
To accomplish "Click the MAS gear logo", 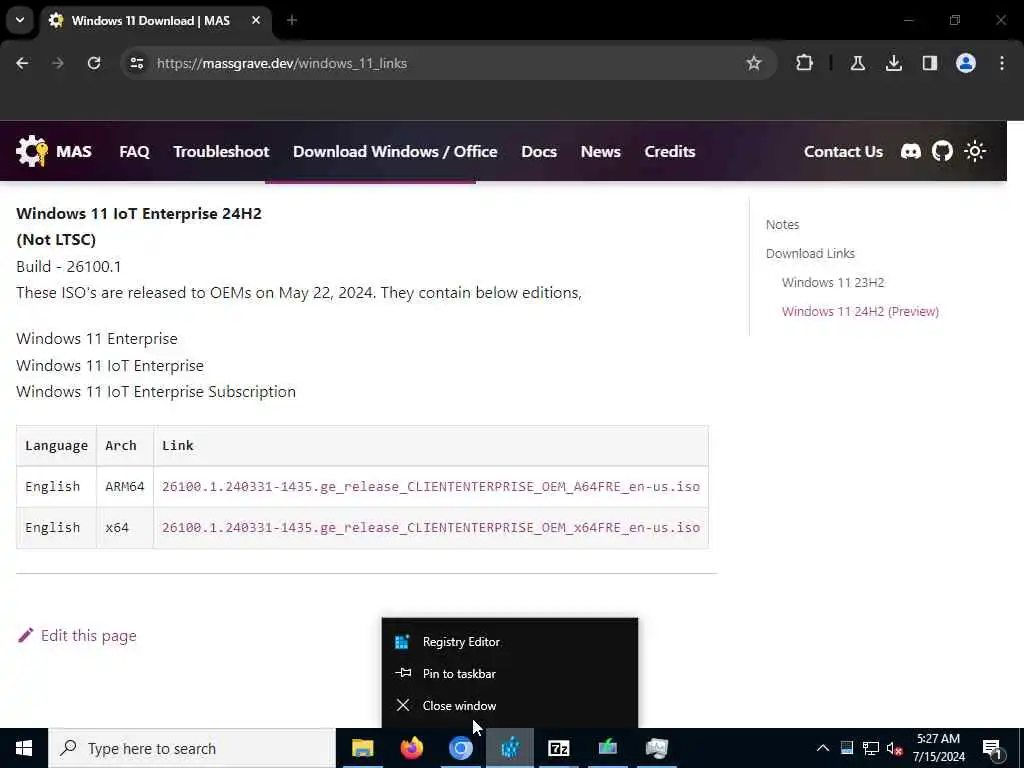I will click(31, 152).
